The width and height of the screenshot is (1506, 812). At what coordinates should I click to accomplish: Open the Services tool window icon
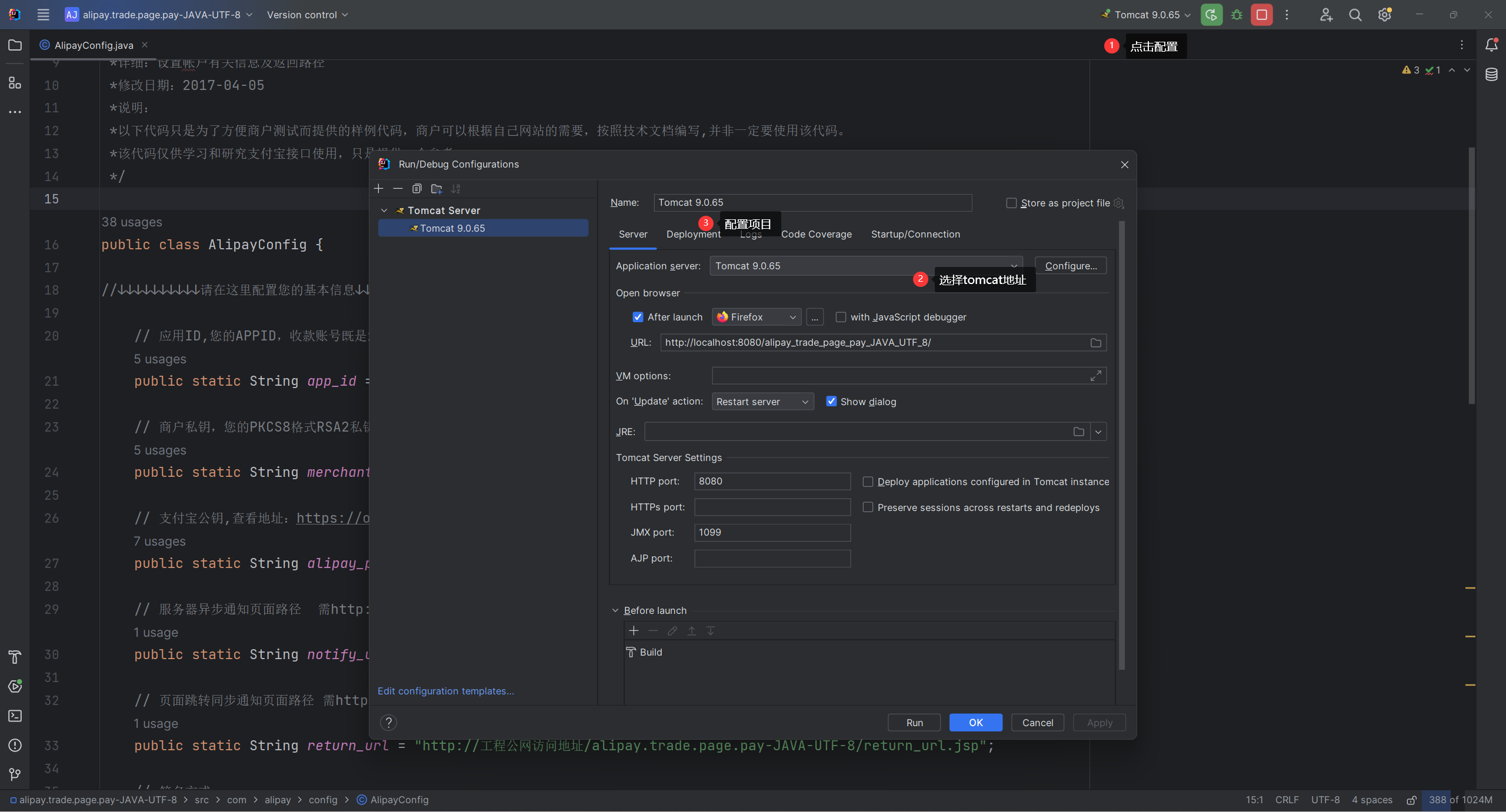pos(15,686)
